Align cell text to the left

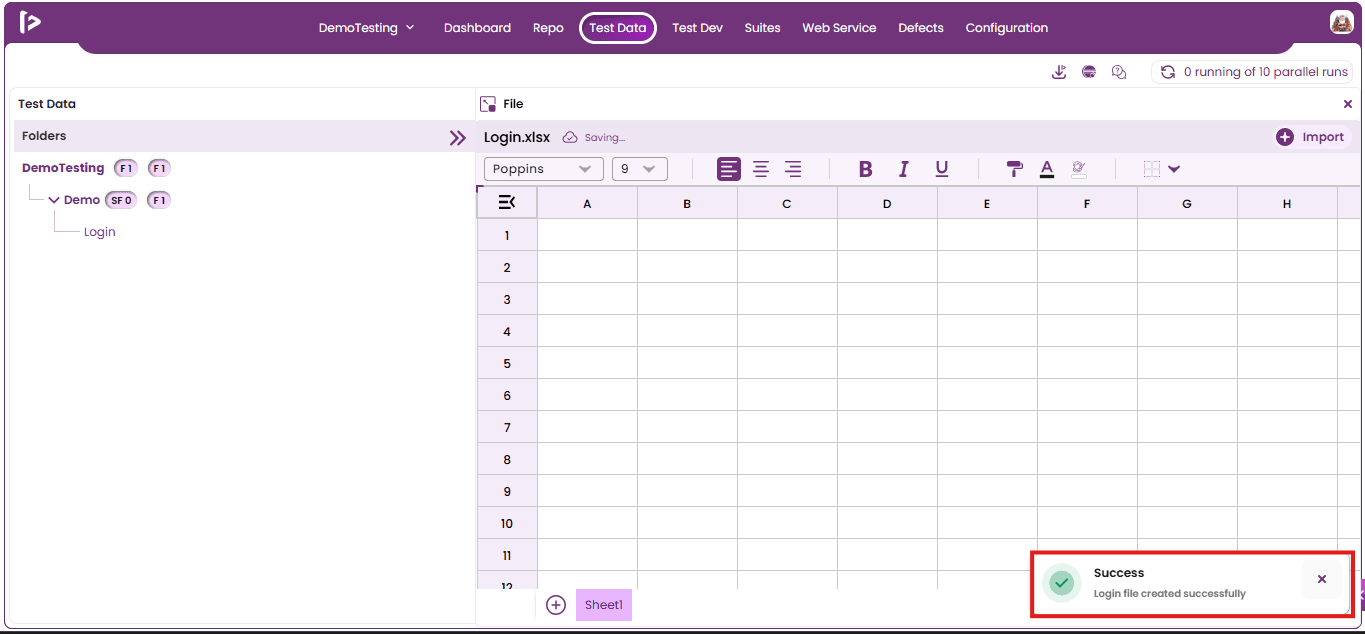tap(730, 169)
